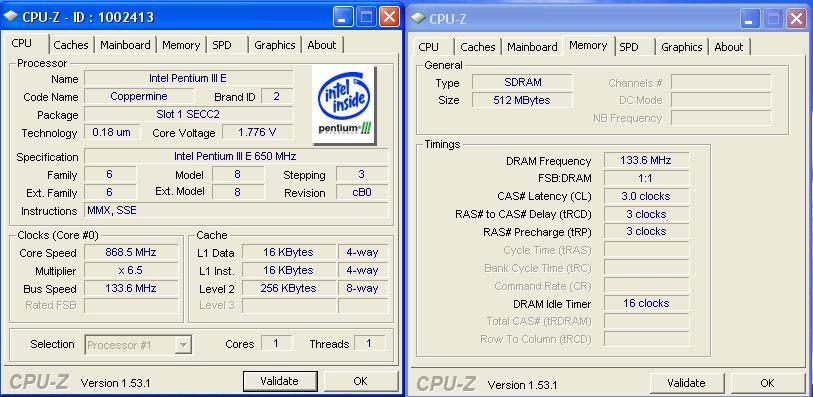813x397 pixels.
Task: Close the right CPU-Z memory window
Action: coord(796,19)
